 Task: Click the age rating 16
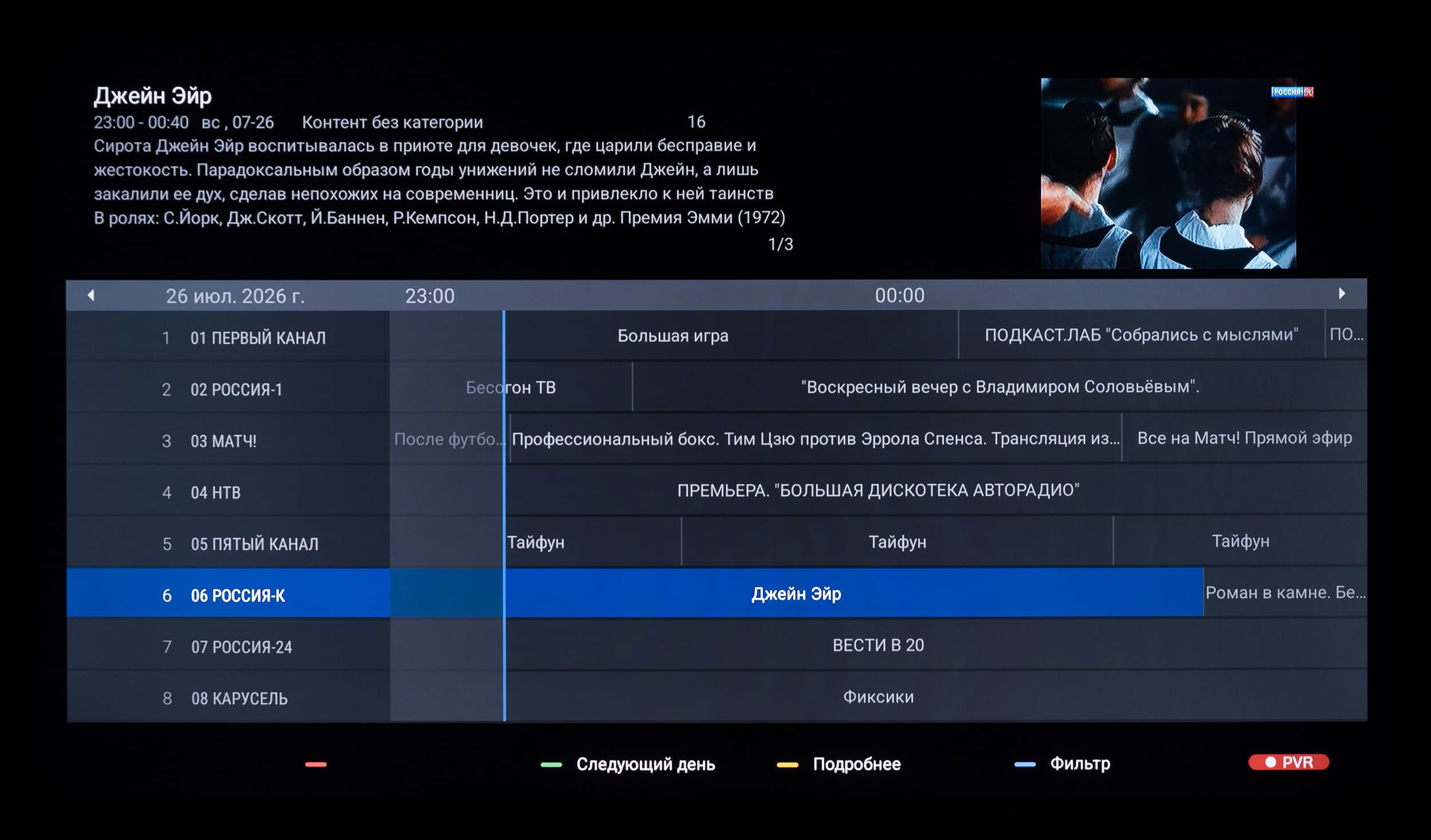696,122
